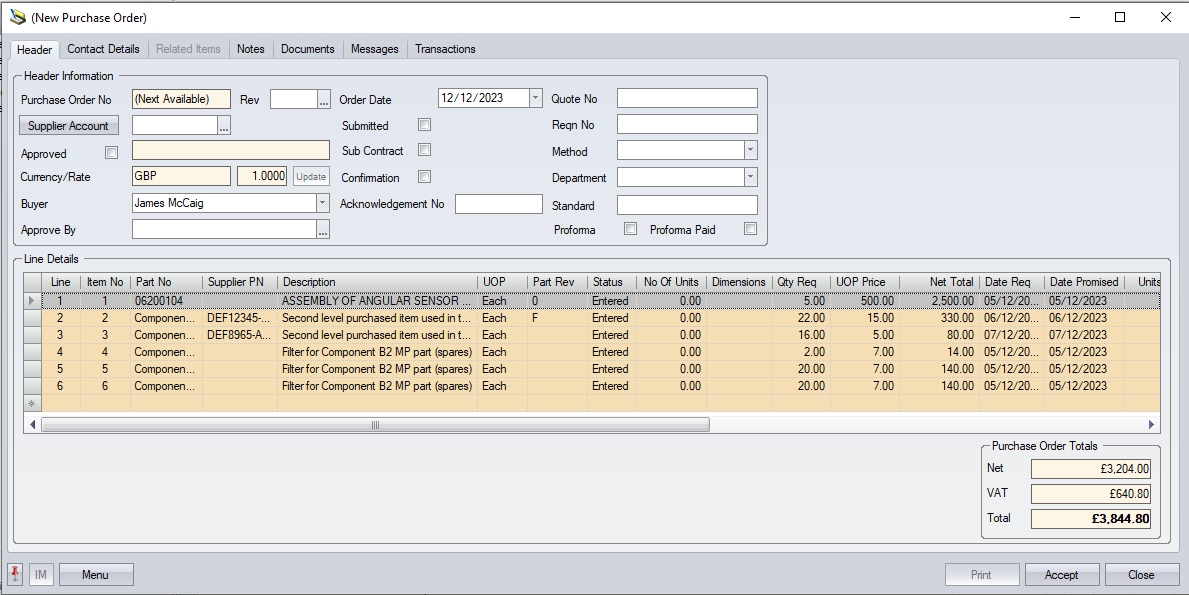The width and height of the screenshot is (1189, 595).
Task: Expand the Buyer dropdown list
Action: click(322, 203)
